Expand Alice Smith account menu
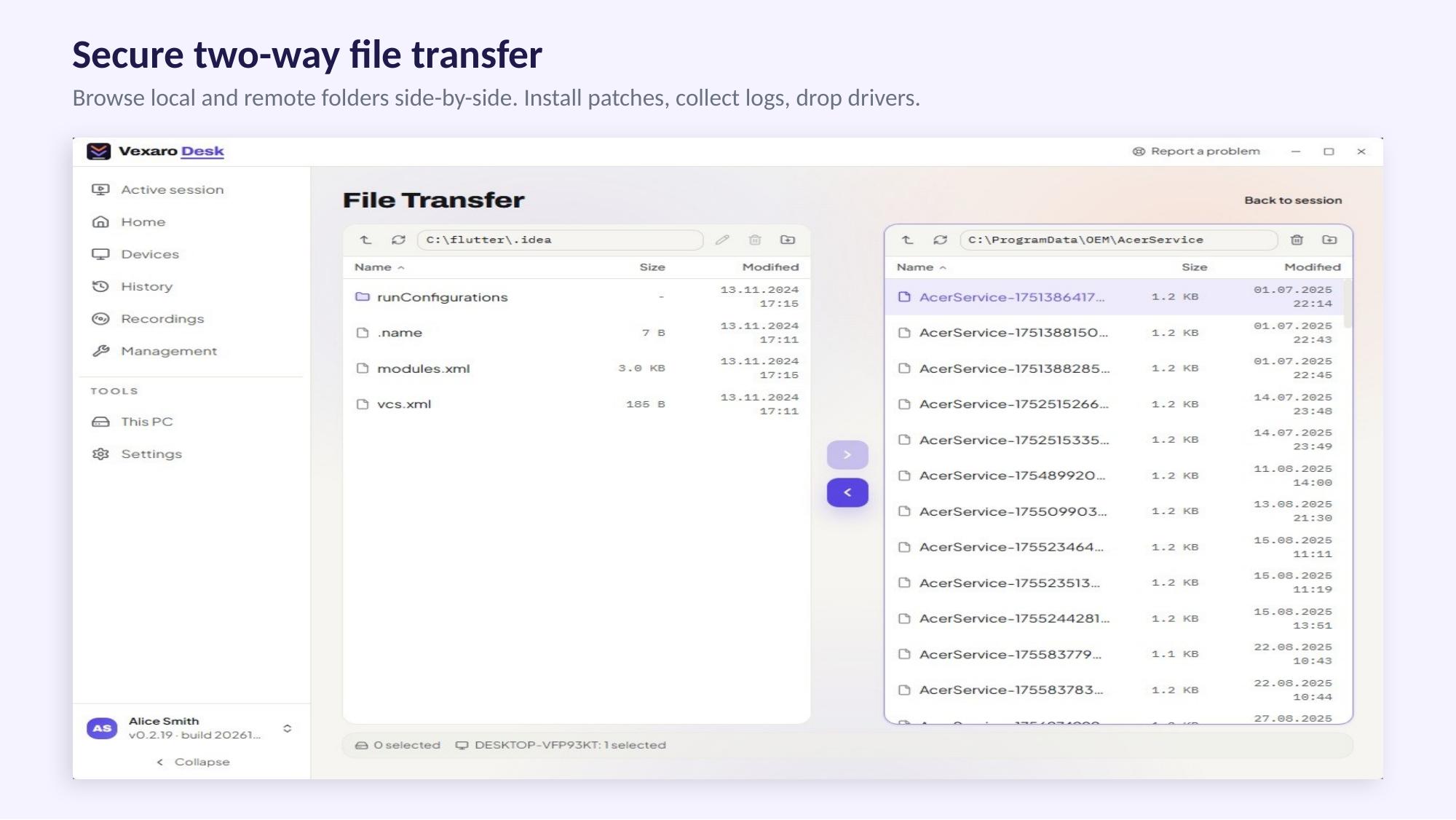Image resolution: width=1456 pixels, height=820 pixels. tap(288, 728)
